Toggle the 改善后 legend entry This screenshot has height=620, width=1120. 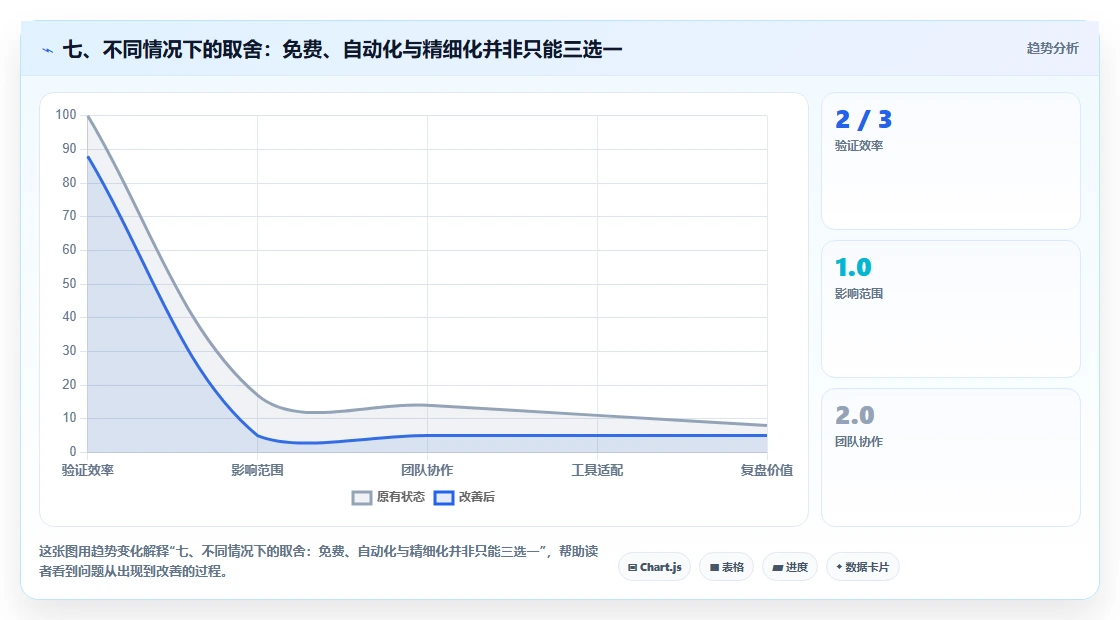(x=464, y=497)
